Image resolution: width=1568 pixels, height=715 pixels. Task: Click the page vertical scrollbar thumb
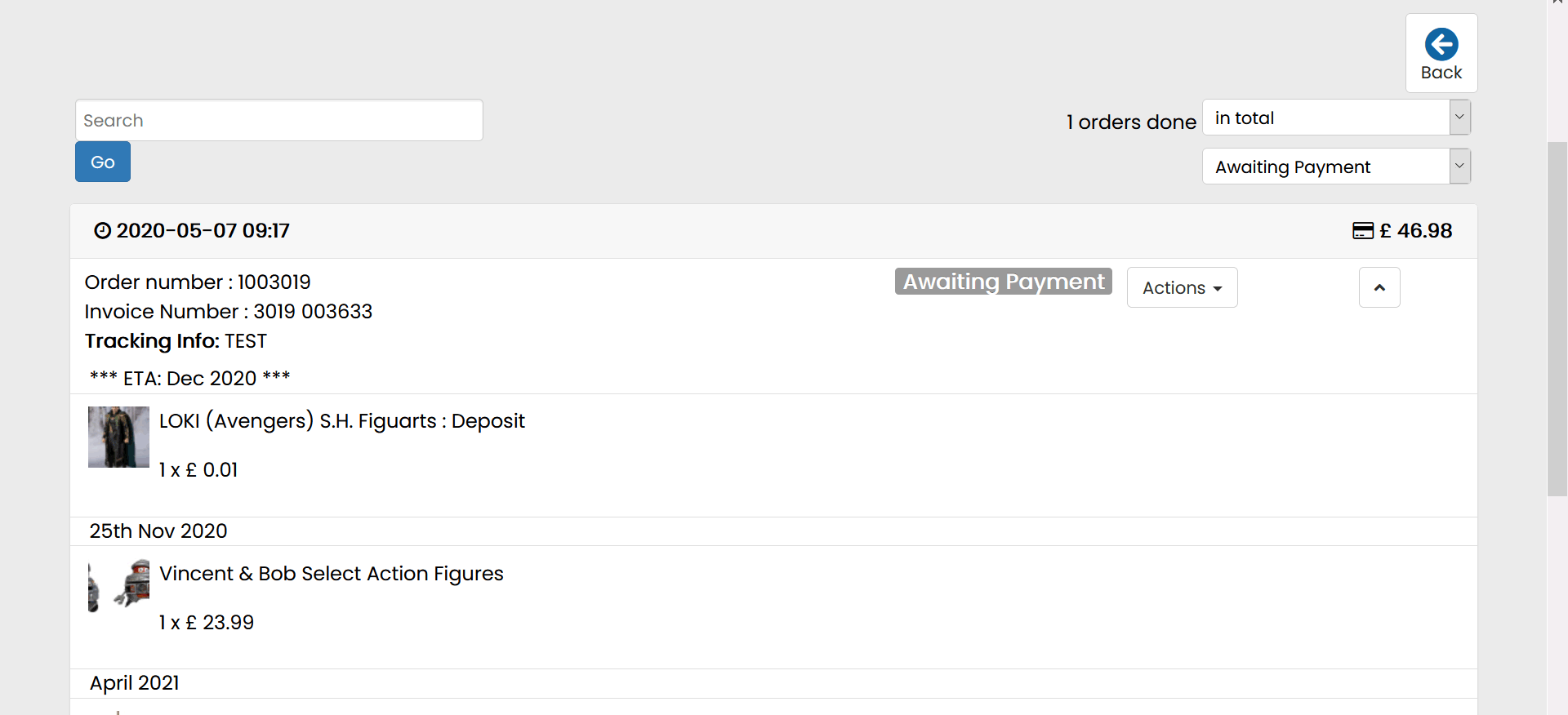pos(1557,318)
